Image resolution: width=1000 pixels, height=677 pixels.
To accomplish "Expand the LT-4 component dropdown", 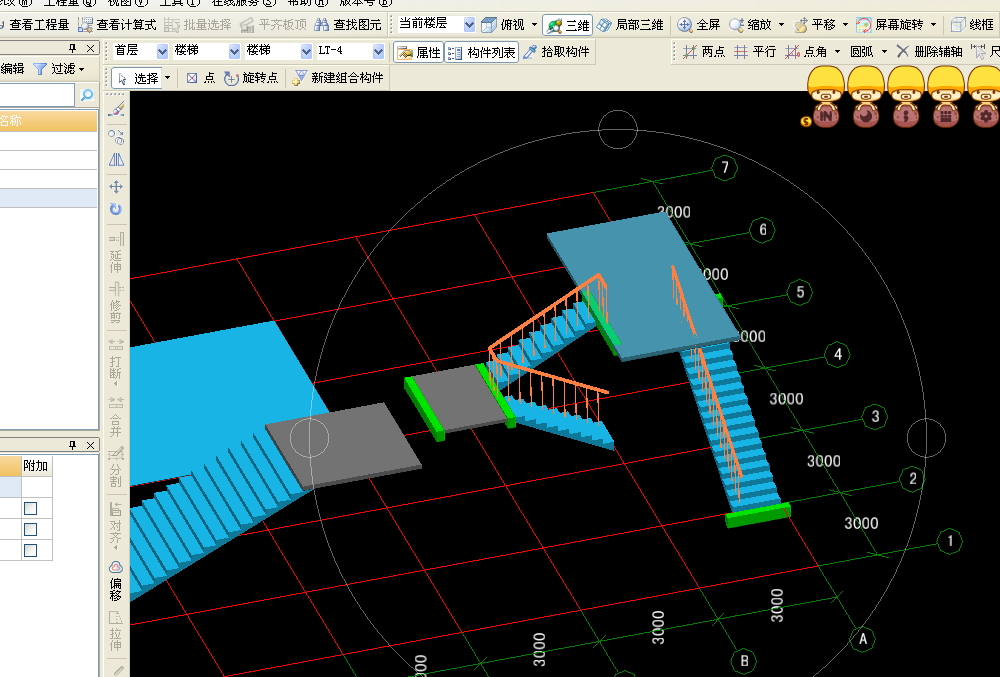I will [378, 51].
